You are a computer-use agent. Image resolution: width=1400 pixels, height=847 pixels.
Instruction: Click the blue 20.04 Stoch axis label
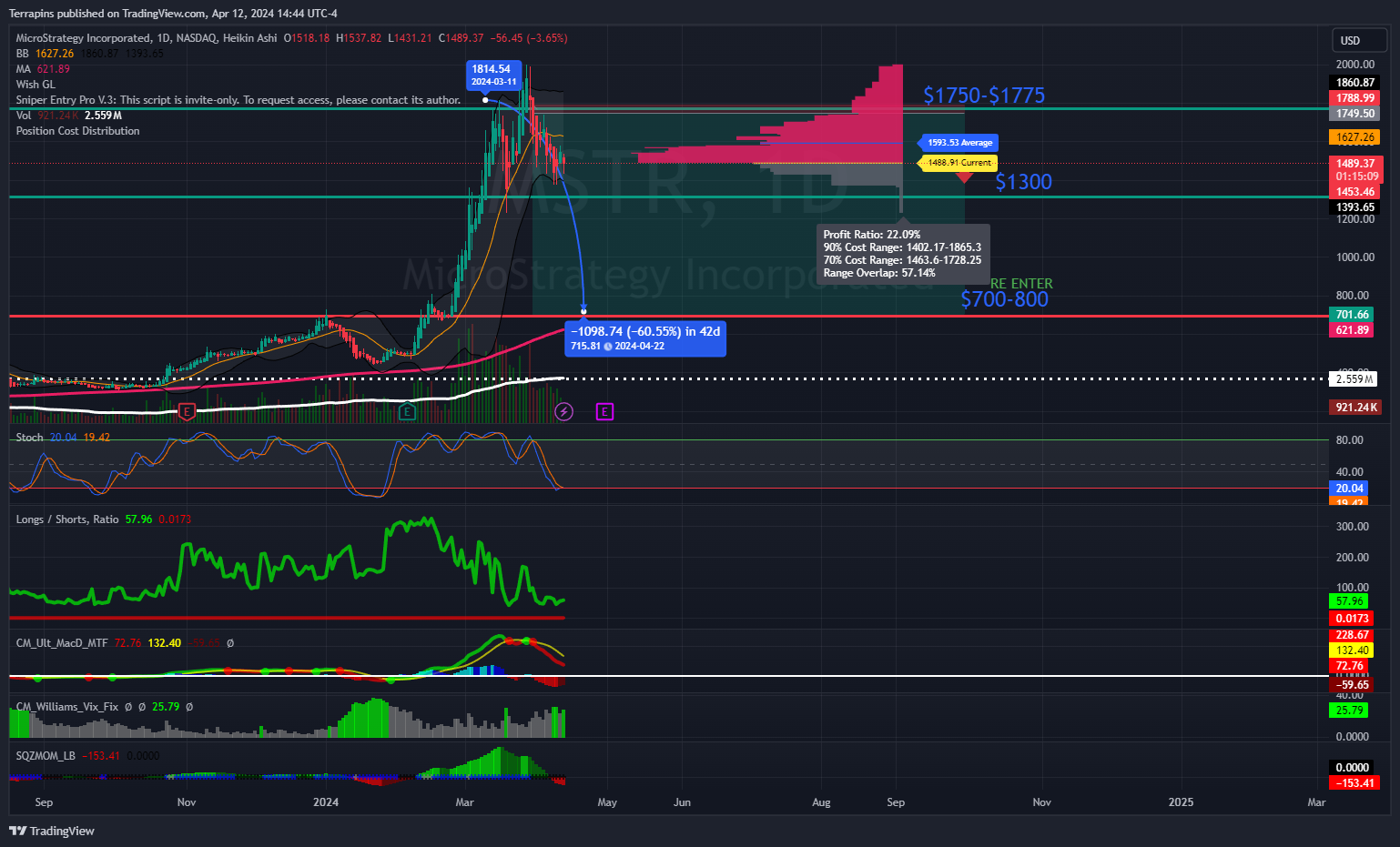(x=1348, y=489)
